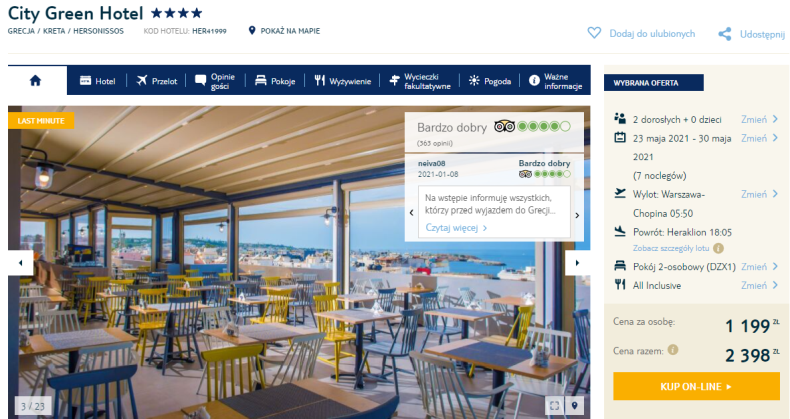The width and height of the screenshot is (790, 419).
Task: Click map marker icon on photo corner
Action: coord(574,405)
